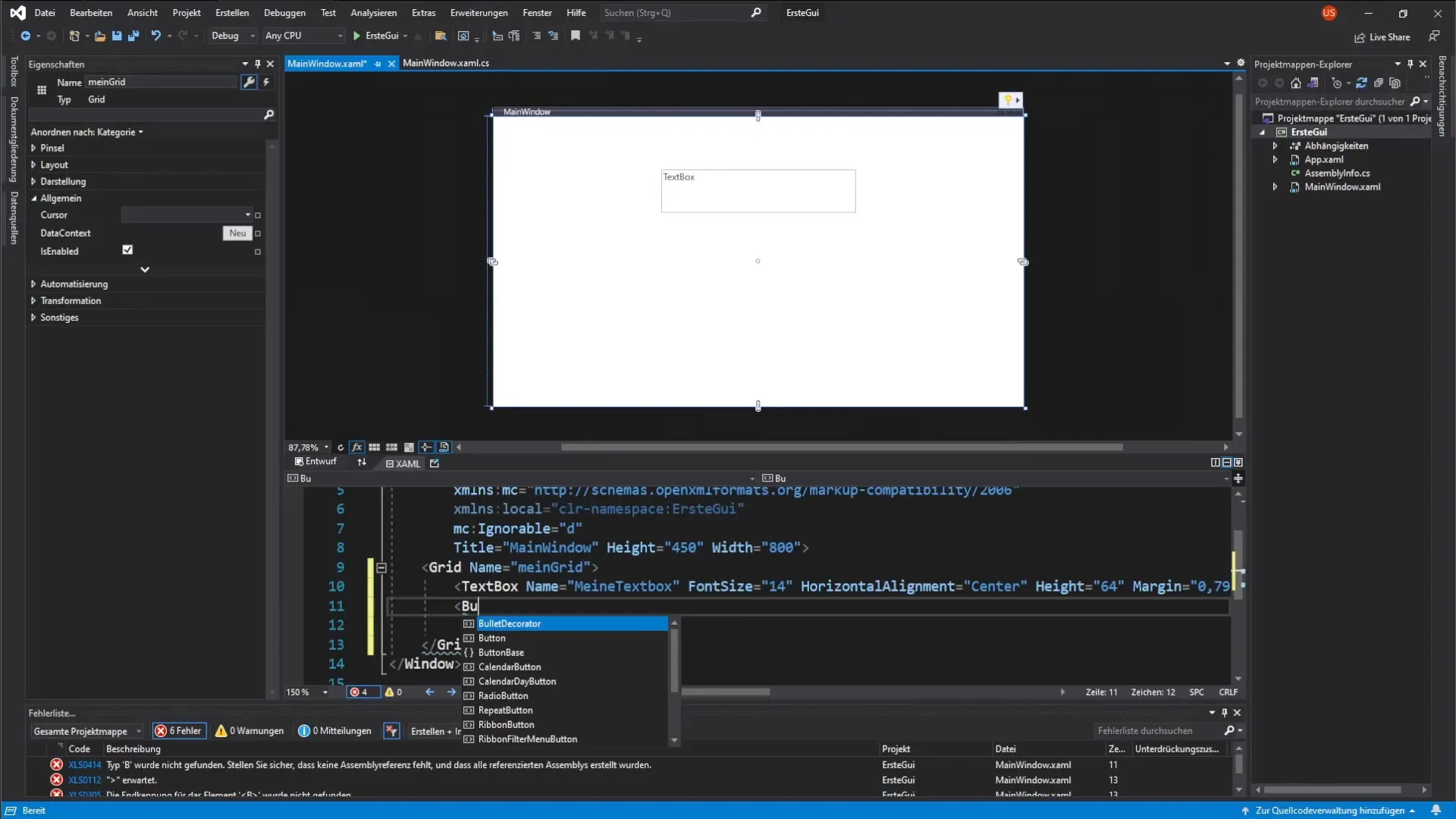Screen dimensions: 1456x819
Task: Expand the Darstellung property category
Action: click(x=33, y=181)
